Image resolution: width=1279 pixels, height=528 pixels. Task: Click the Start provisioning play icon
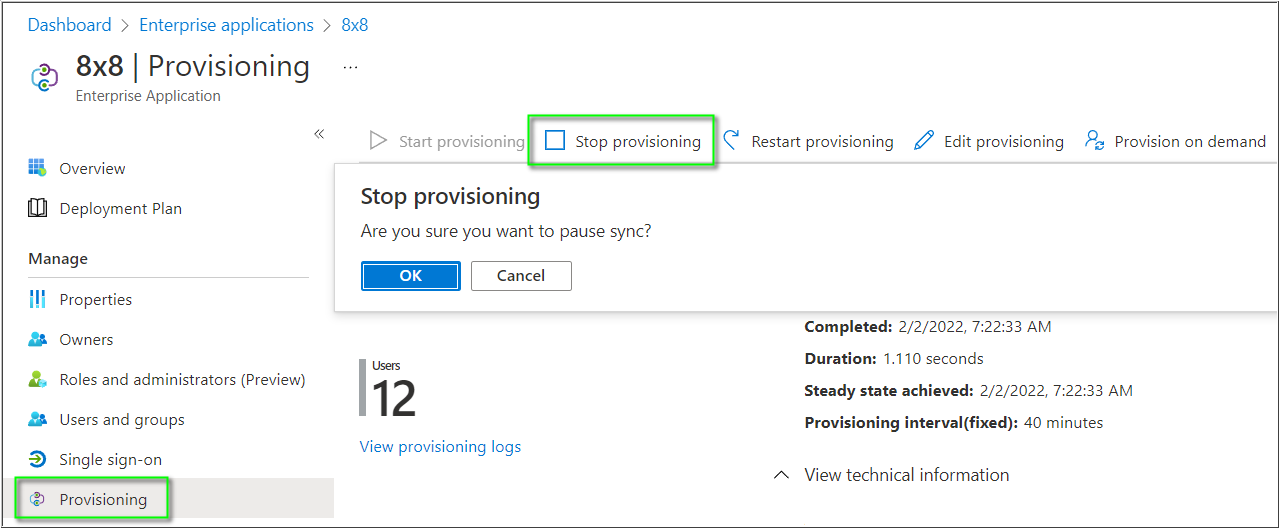coord(378,141)
